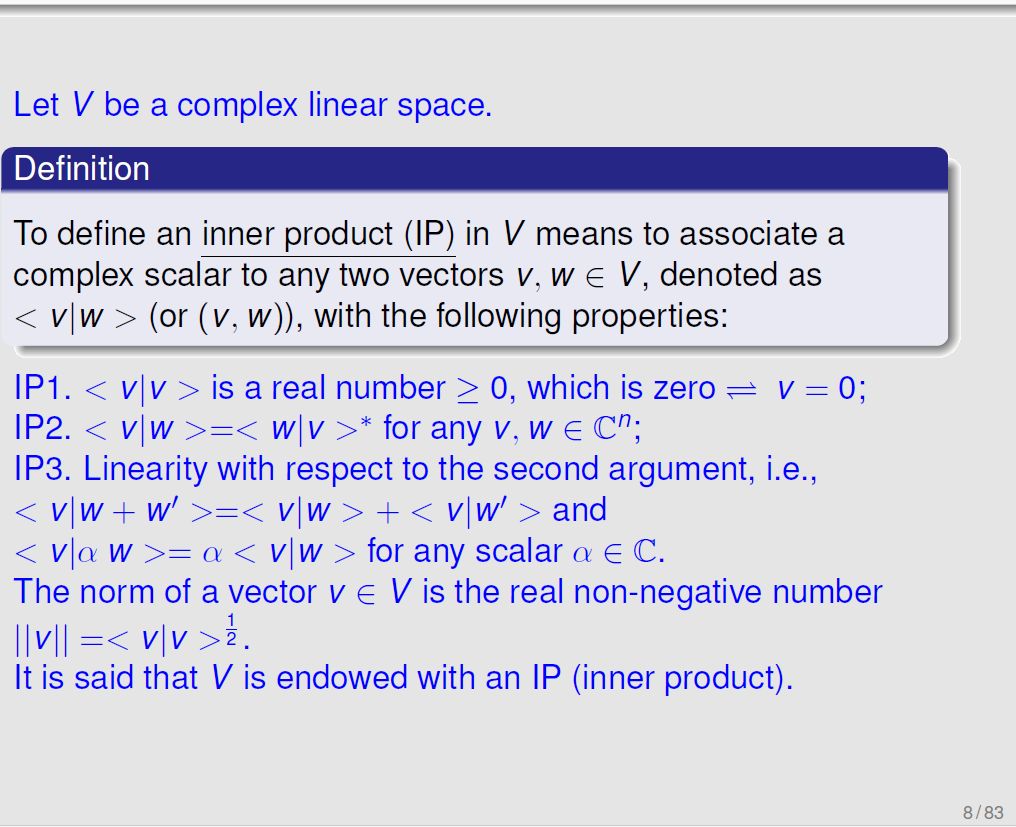
Task: Click the one-half exponent in the norm formula
Action: click(231, 631)
